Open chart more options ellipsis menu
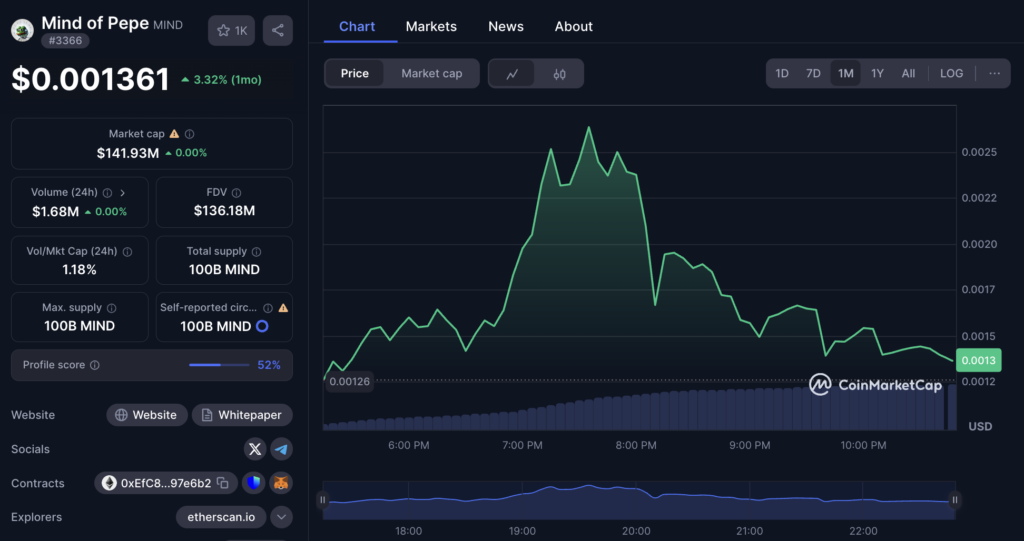1024x541 pixels. (995, 73)
